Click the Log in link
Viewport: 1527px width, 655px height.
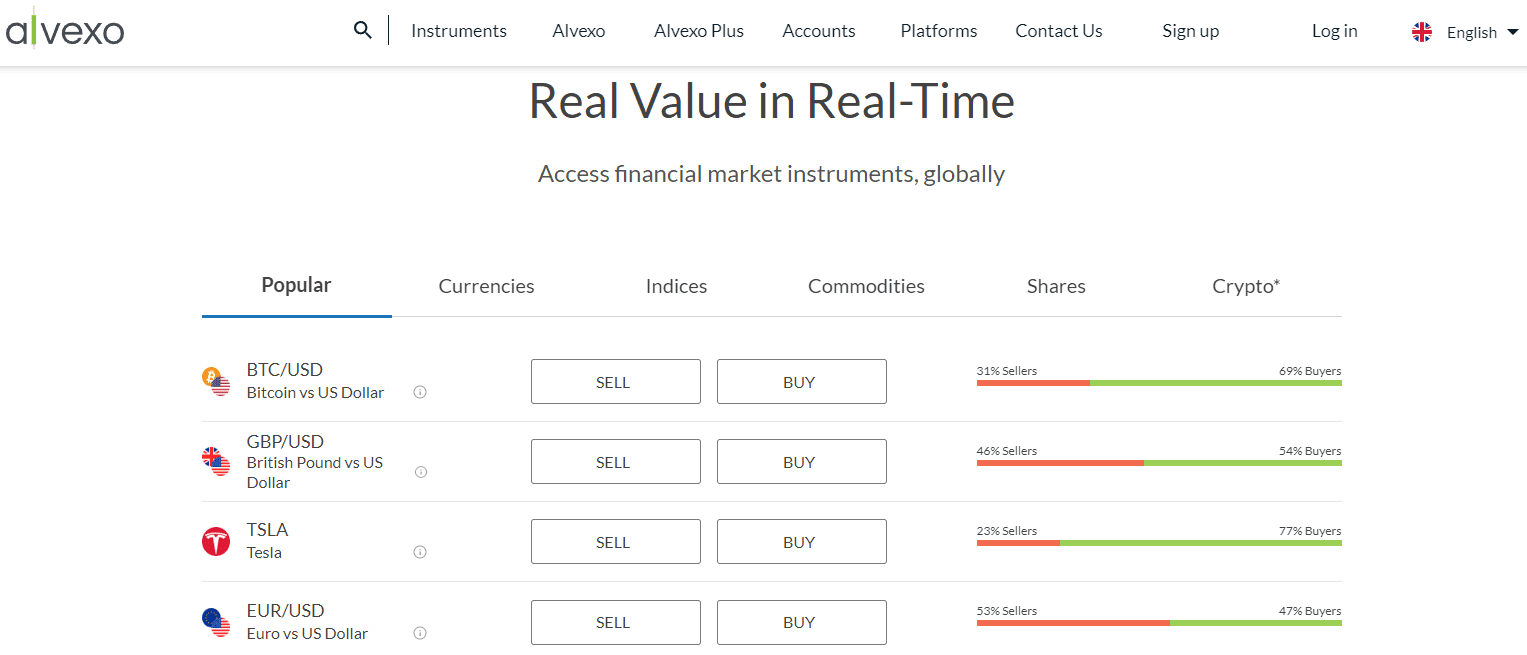pos(1334,31)
